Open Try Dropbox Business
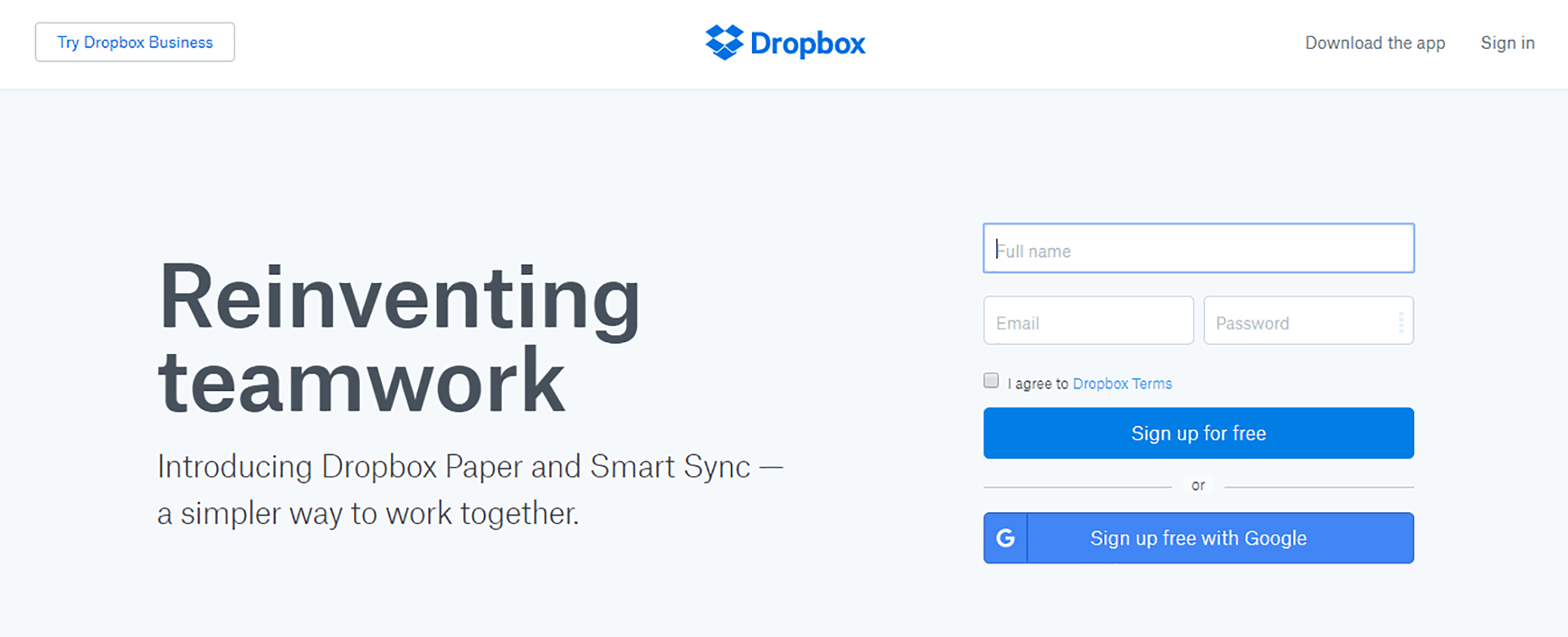This screenshot has width=1568, height=637. click(x=135, y=42)
